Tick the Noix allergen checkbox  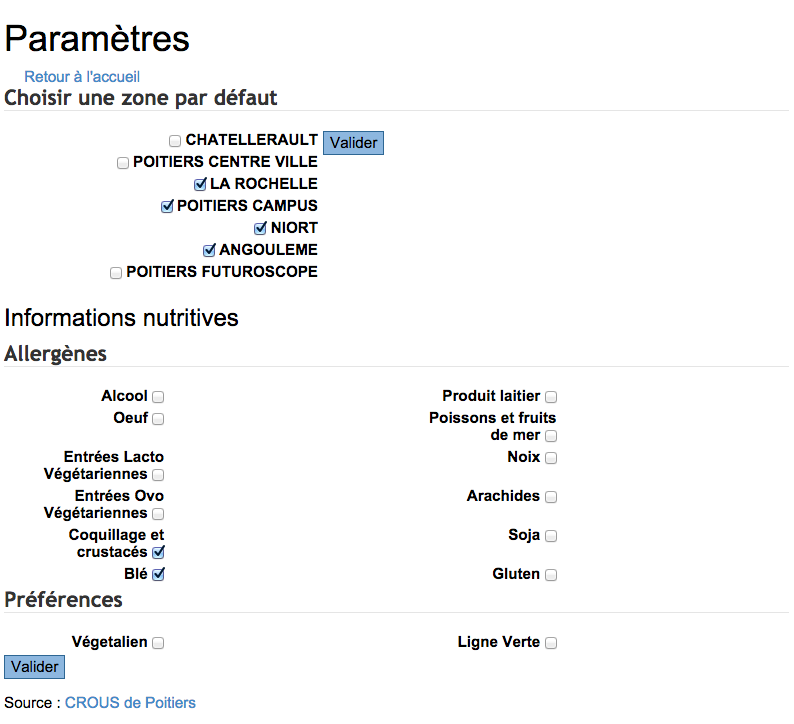551,458
